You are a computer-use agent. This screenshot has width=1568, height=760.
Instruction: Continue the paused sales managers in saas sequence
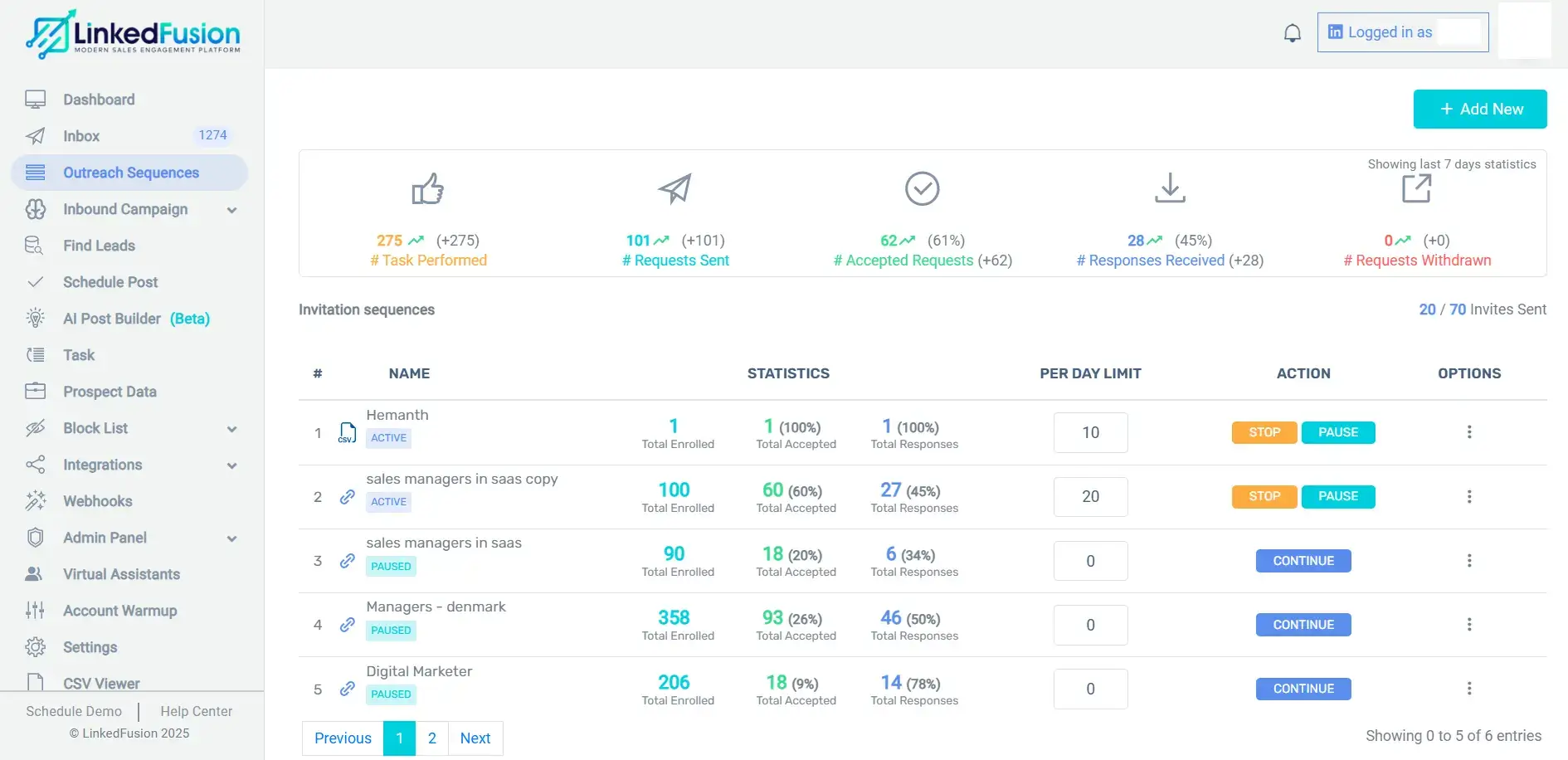pos(1303,561)
